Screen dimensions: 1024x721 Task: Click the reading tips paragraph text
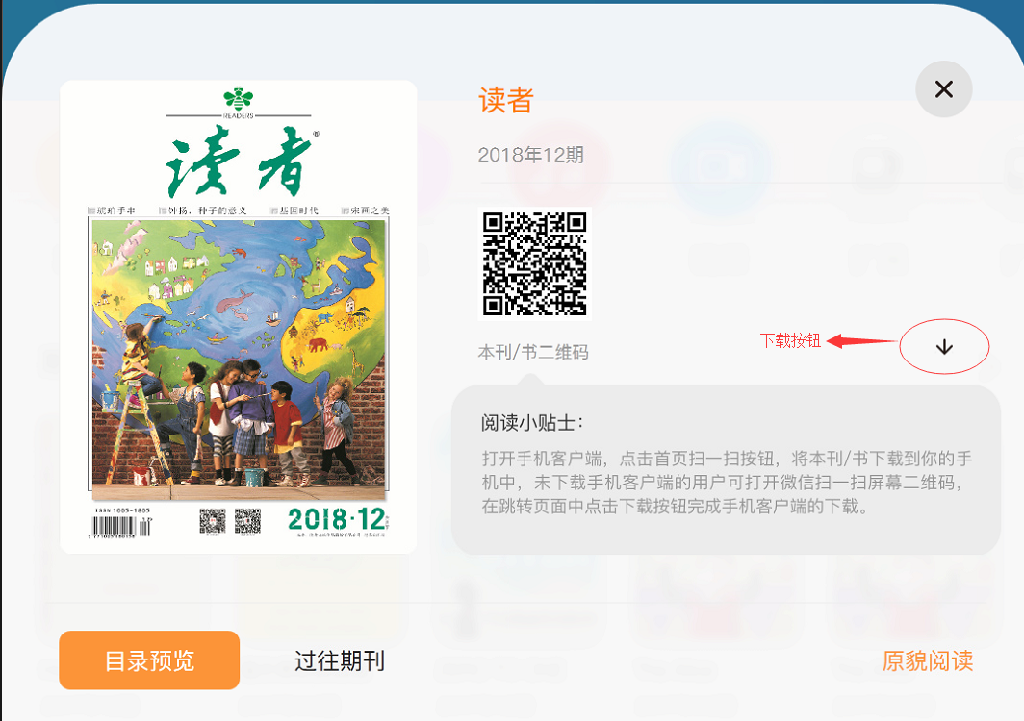[x=726, y=482]
